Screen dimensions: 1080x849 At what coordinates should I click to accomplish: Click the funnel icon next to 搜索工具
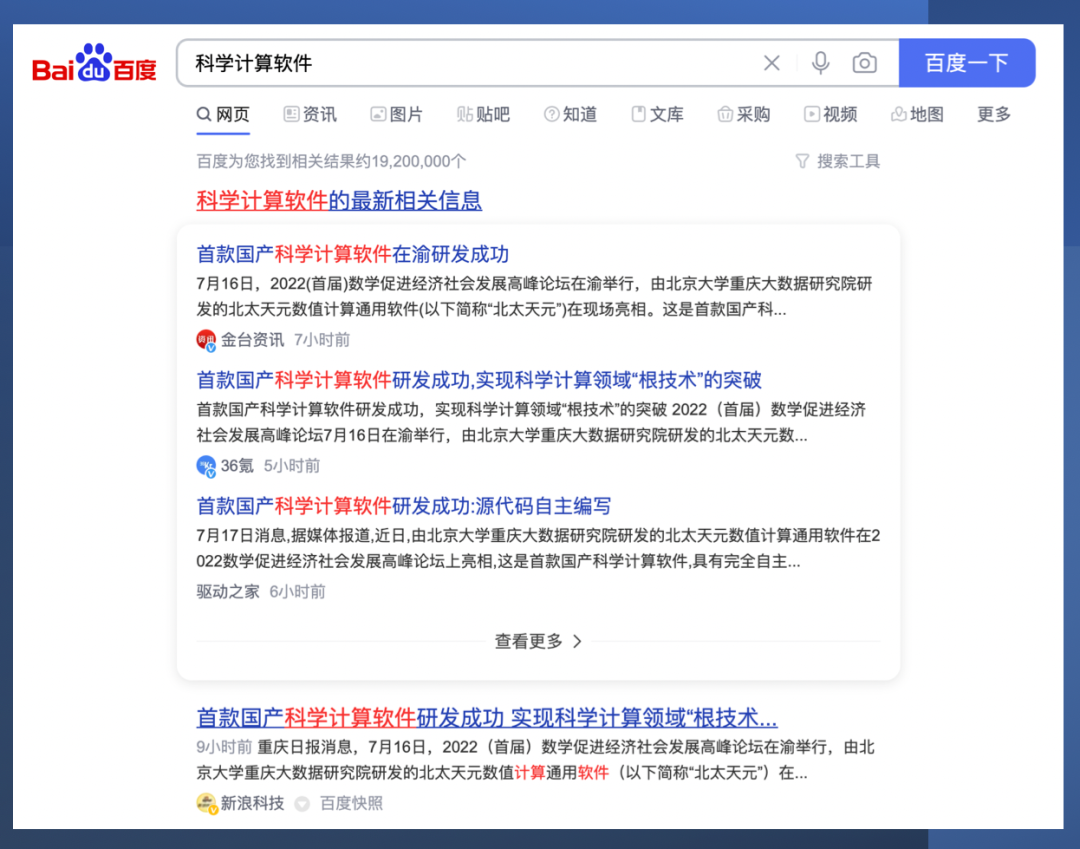click(x=802, y=161)
